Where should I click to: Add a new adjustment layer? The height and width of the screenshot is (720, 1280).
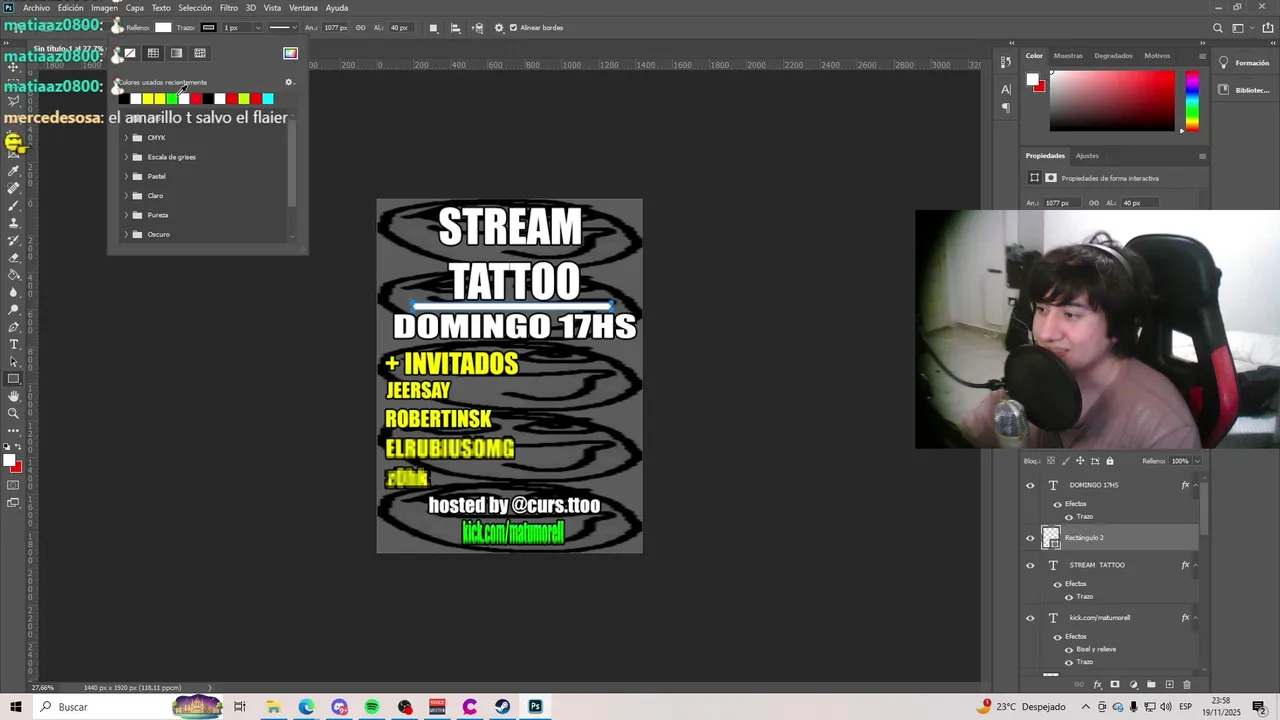[1133, 685]
